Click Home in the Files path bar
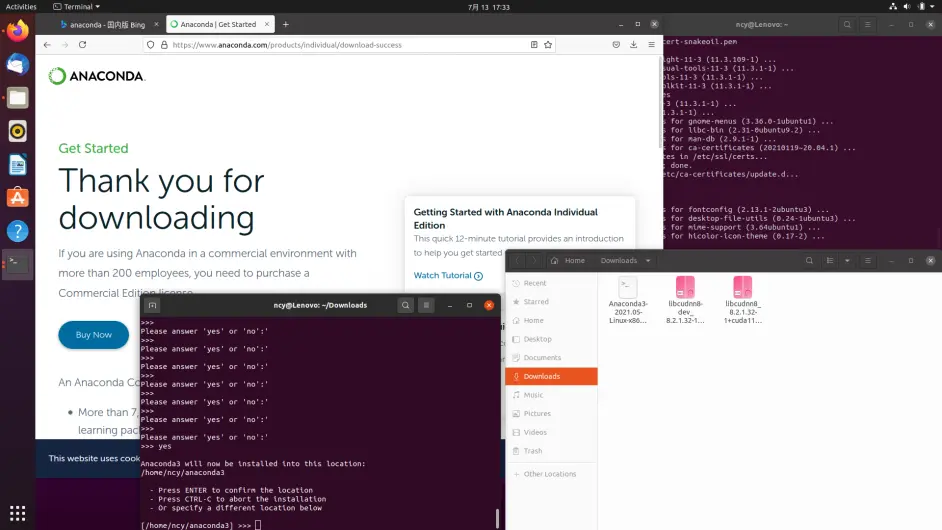The image size is (942, 530). tap(568, 261)
